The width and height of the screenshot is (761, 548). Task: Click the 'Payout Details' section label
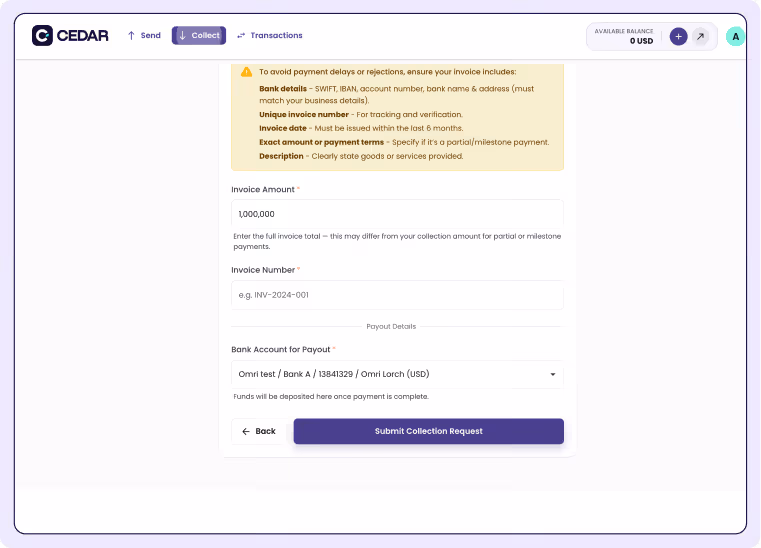coord(391,327)
